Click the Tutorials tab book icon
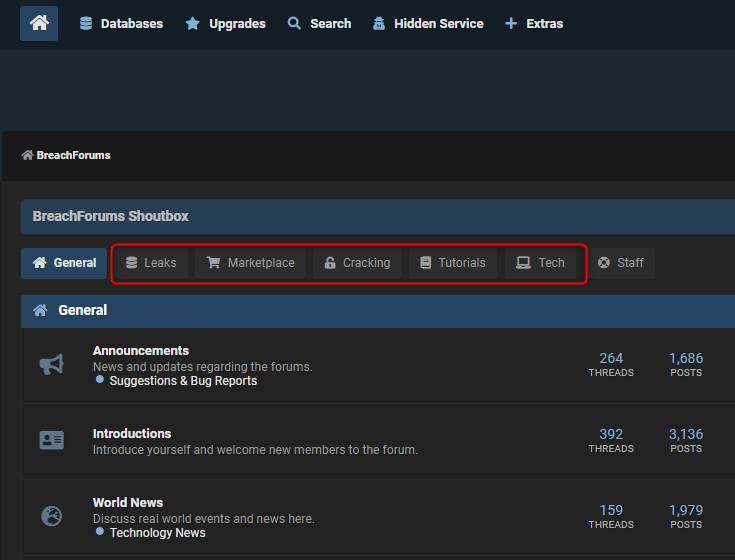Screen dimensions: 735x560 (x=426, y=263)
